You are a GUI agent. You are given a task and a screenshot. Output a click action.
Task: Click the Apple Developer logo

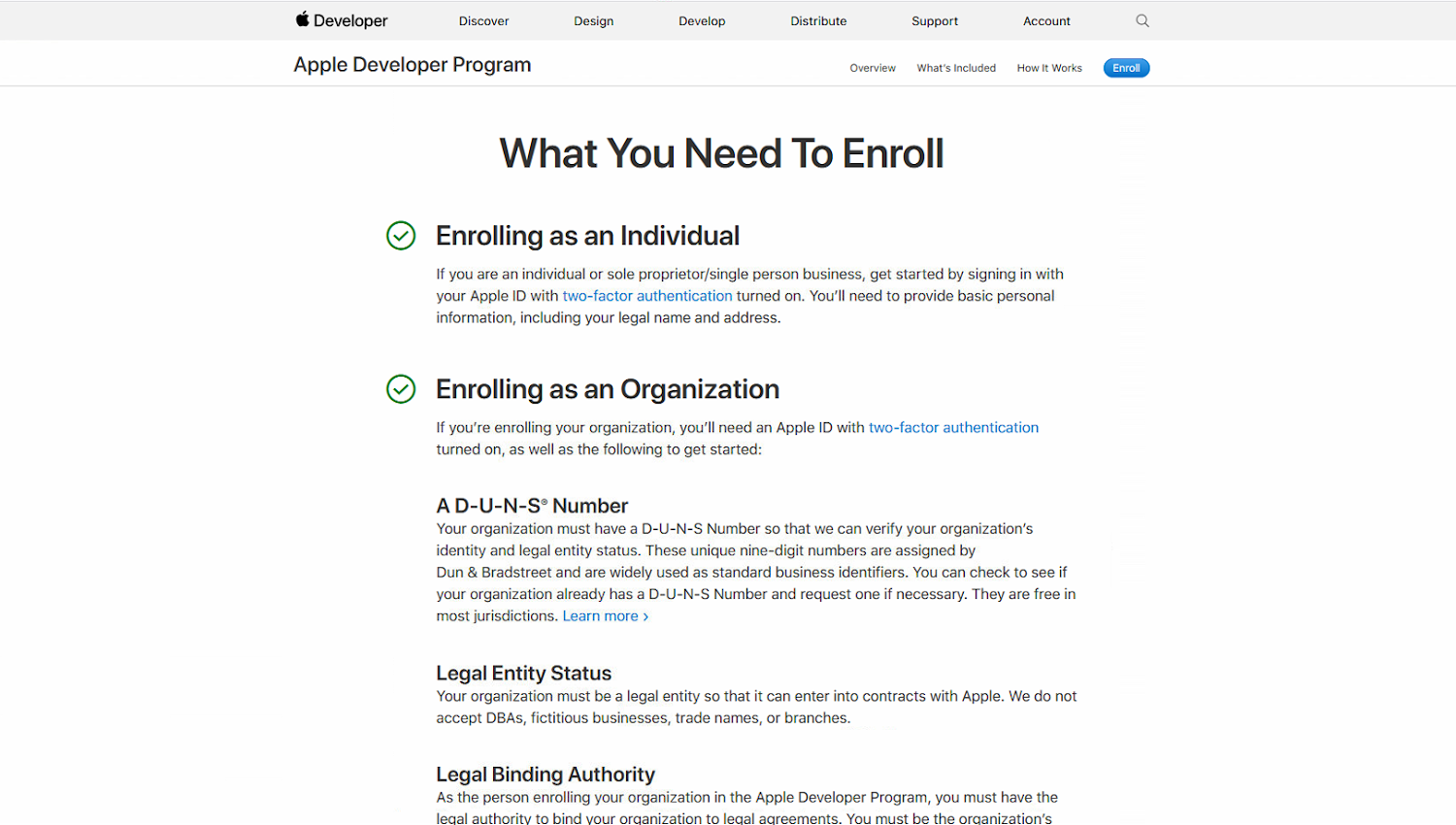click(x=342, y=20)
